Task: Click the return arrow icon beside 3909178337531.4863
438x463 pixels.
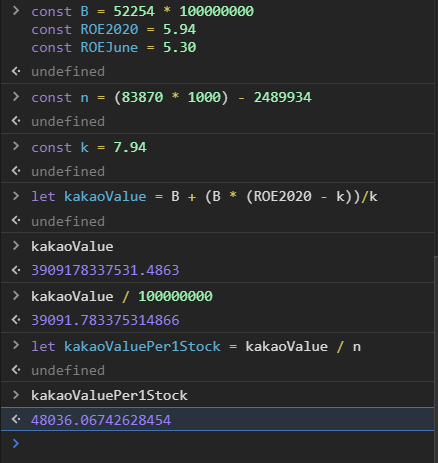Action: tap(16, 270)
